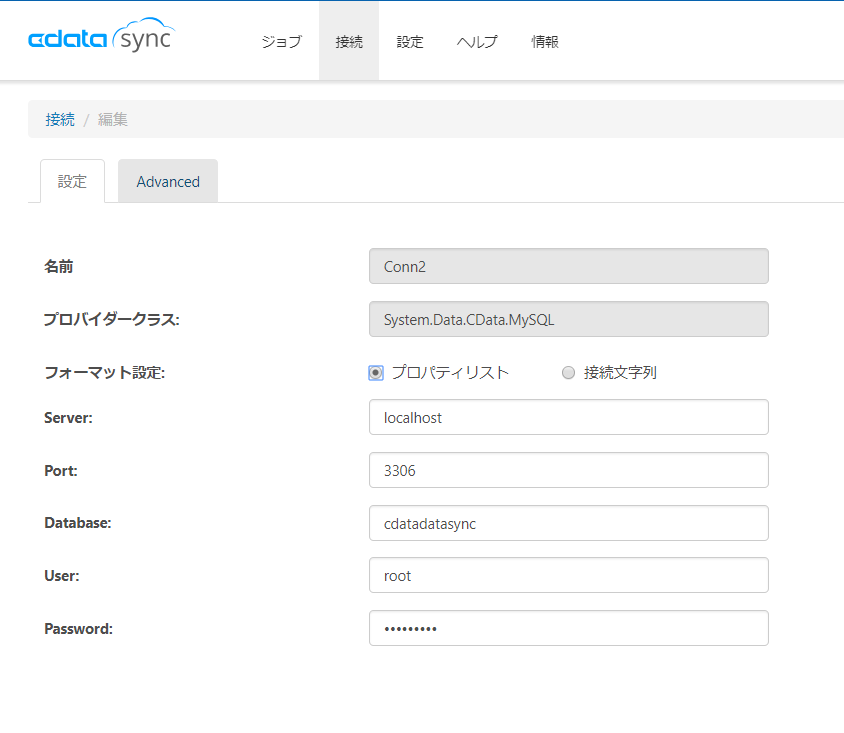Select the 接続文字列 radio button
The width and height of the screenshot is (844, 733).
(x=568, y=372)
